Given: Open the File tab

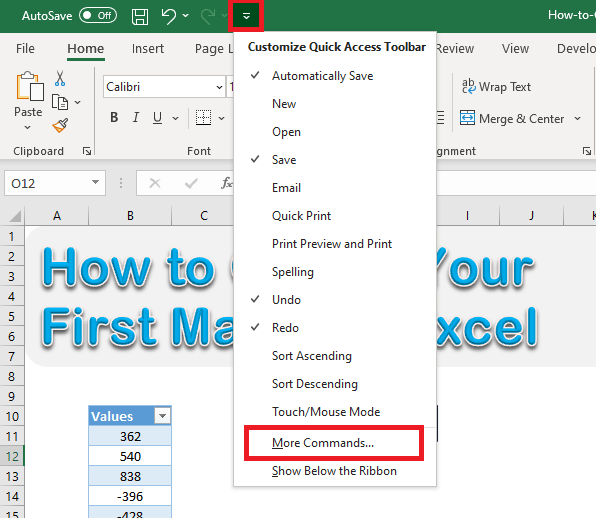Looking at the screenshot, I should click(25, 49).
